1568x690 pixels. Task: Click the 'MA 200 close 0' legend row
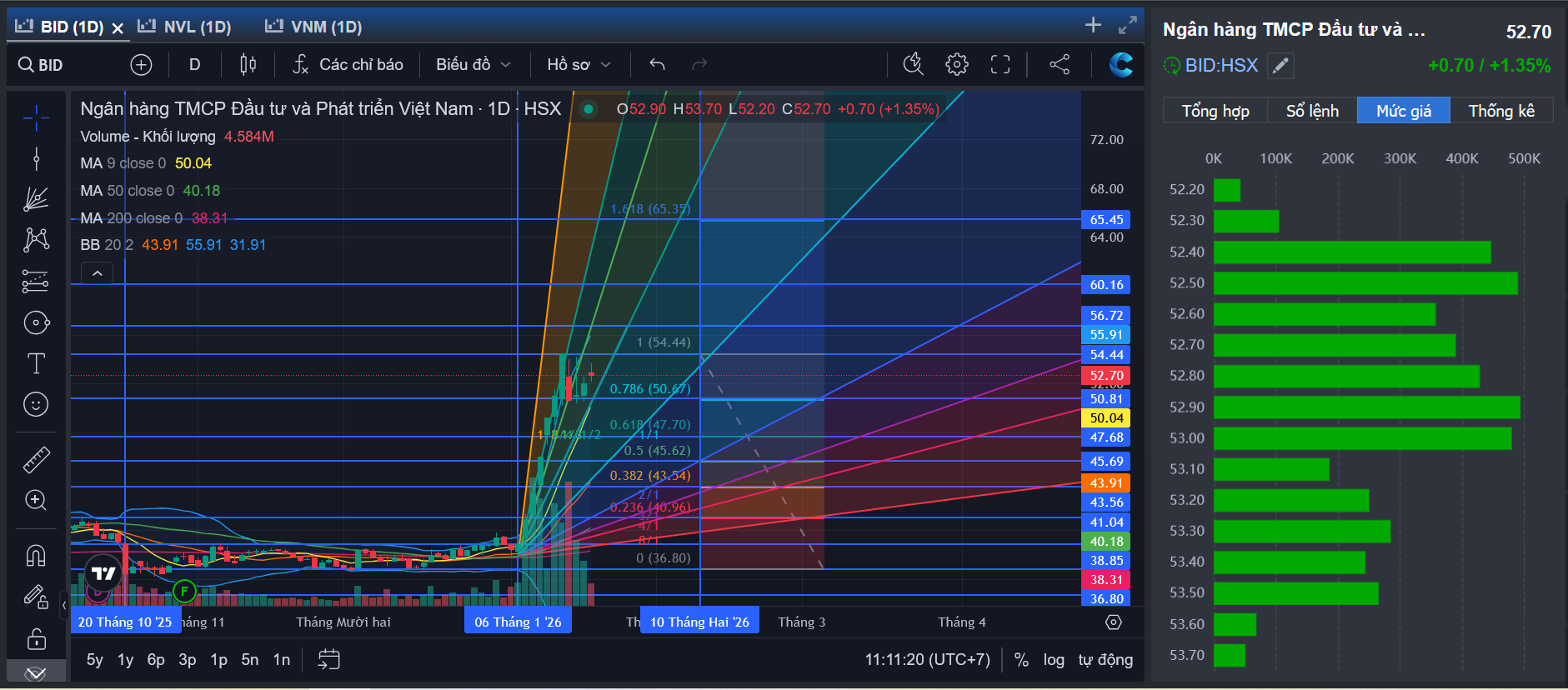click(154, 218)
